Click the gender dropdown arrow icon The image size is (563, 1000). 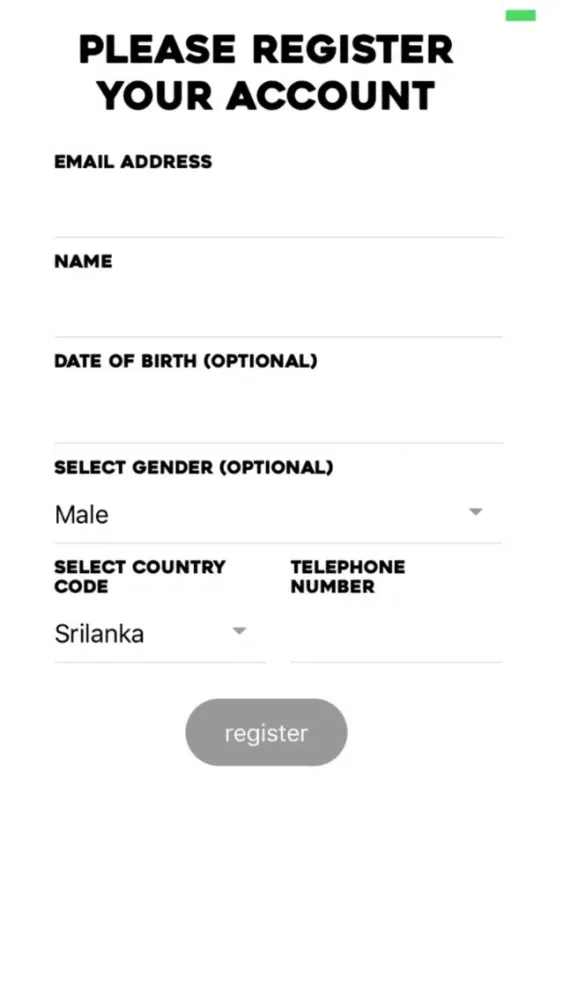pos(475,511)
